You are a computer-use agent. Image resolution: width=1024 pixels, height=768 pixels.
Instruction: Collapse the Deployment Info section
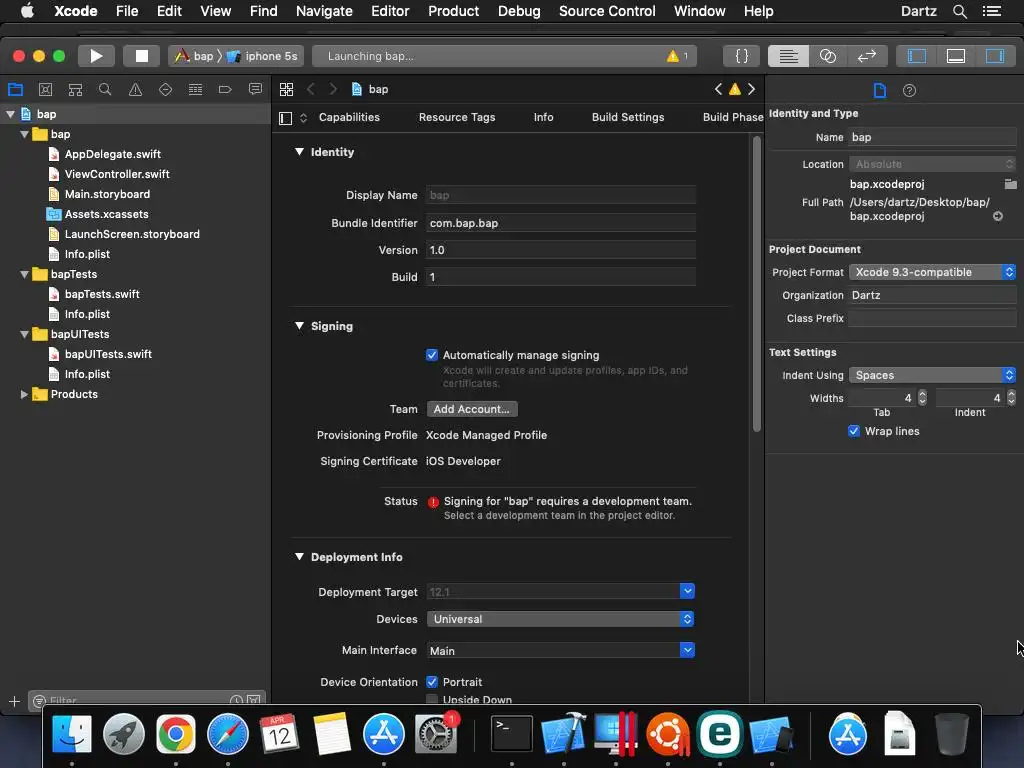299,556
